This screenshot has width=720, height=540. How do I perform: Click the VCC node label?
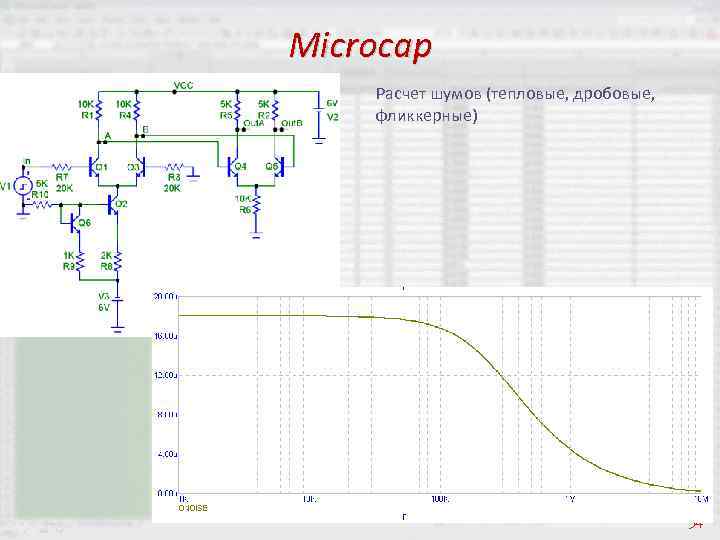tap(184, 85)
